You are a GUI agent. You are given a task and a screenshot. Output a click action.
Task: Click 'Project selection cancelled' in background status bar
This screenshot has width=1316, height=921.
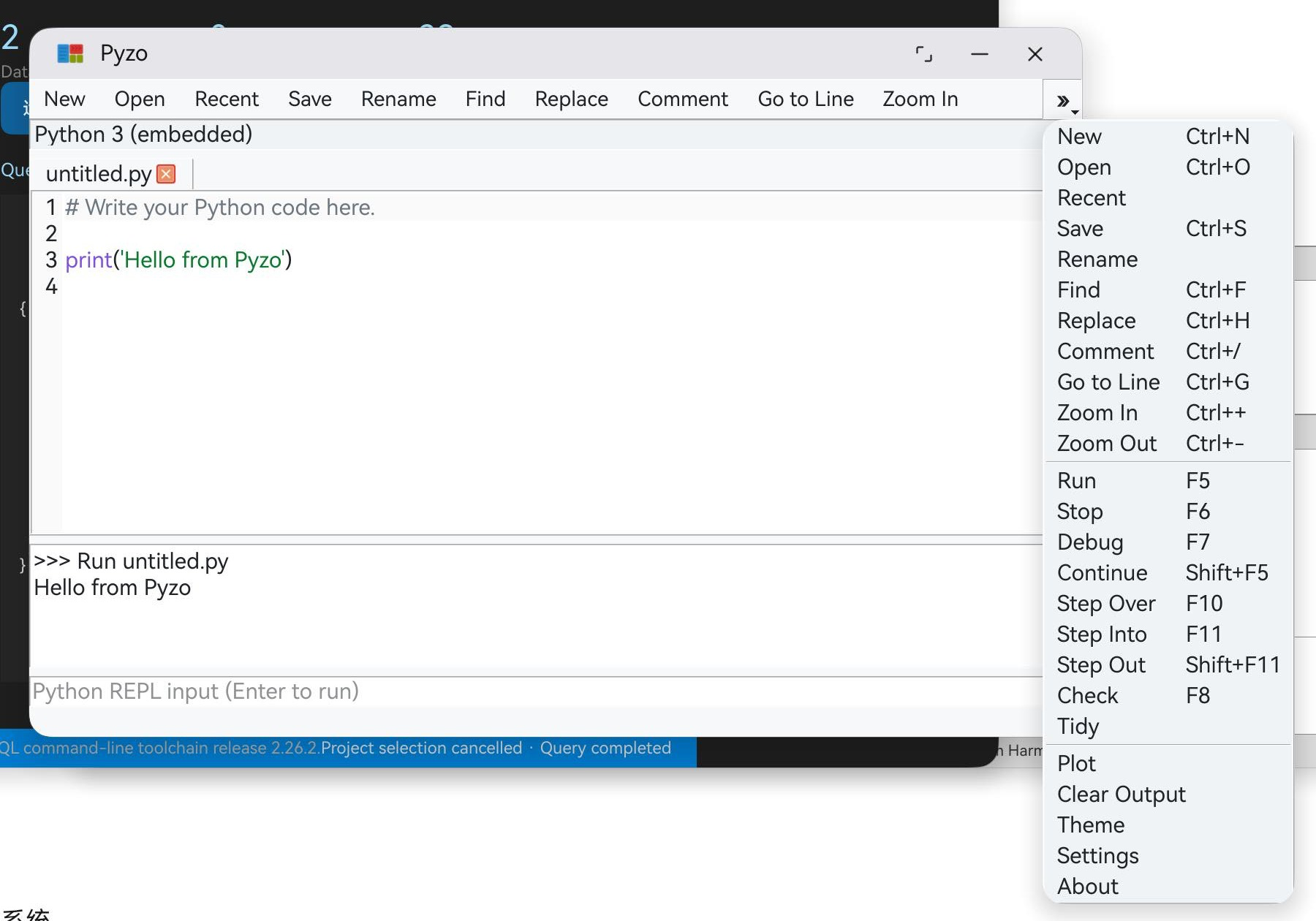(x=422, y=748)
